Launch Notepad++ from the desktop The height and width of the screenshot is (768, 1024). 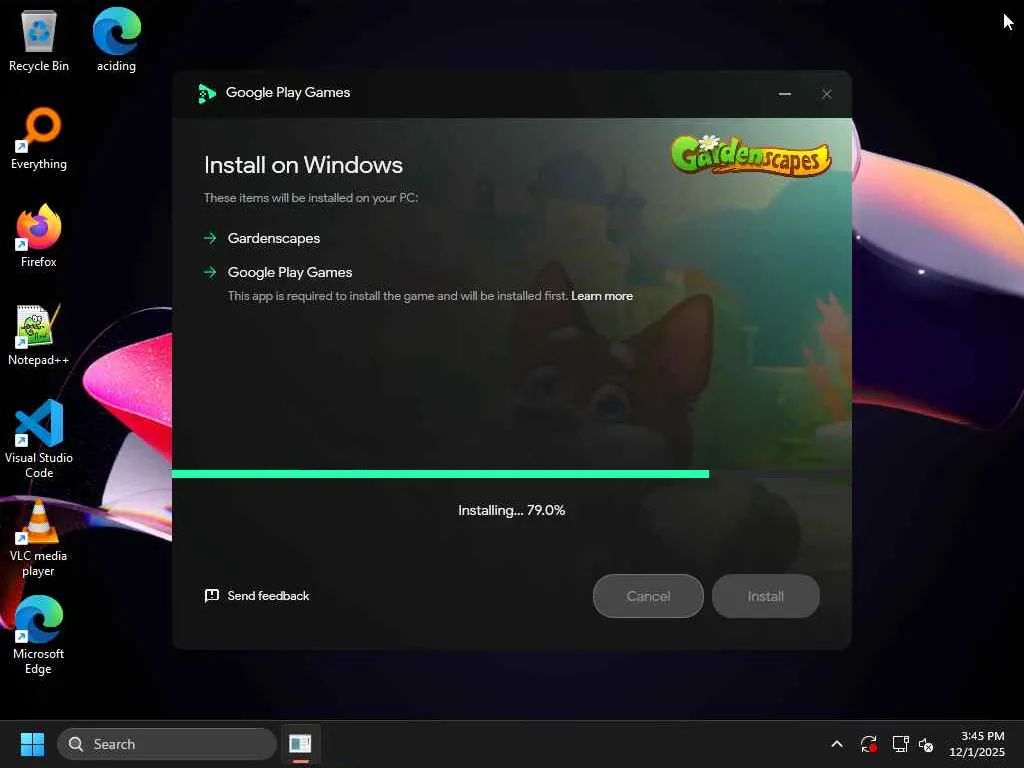point(39,334)
